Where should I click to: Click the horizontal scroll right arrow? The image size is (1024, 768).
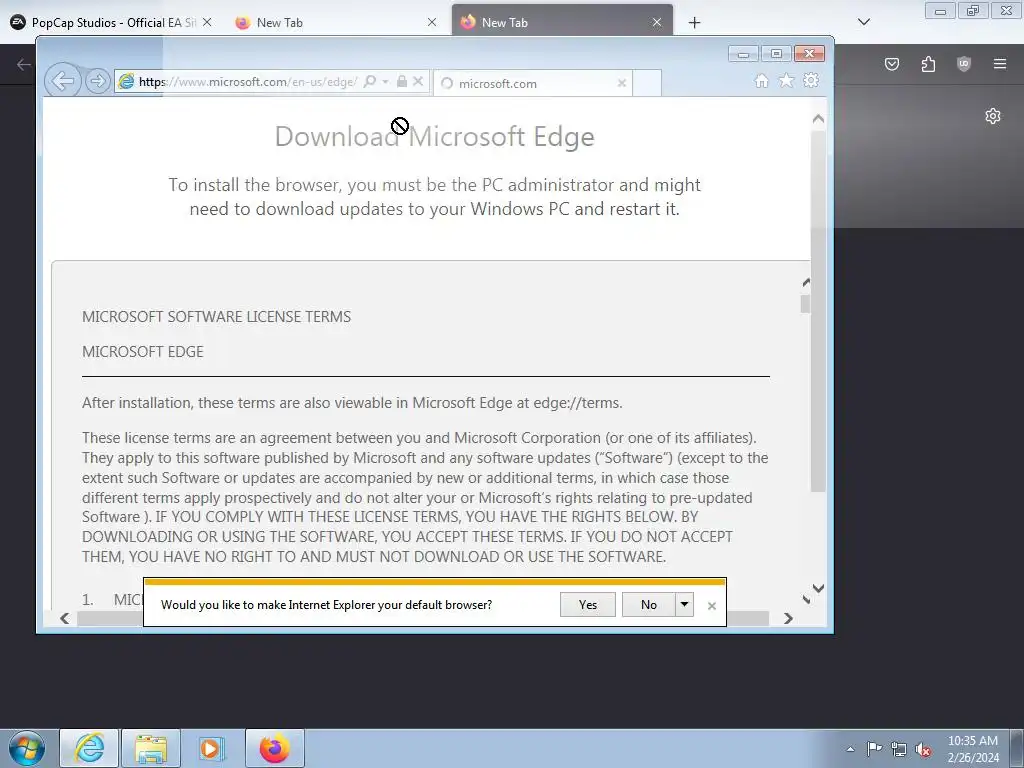click(x=788, y=618)
